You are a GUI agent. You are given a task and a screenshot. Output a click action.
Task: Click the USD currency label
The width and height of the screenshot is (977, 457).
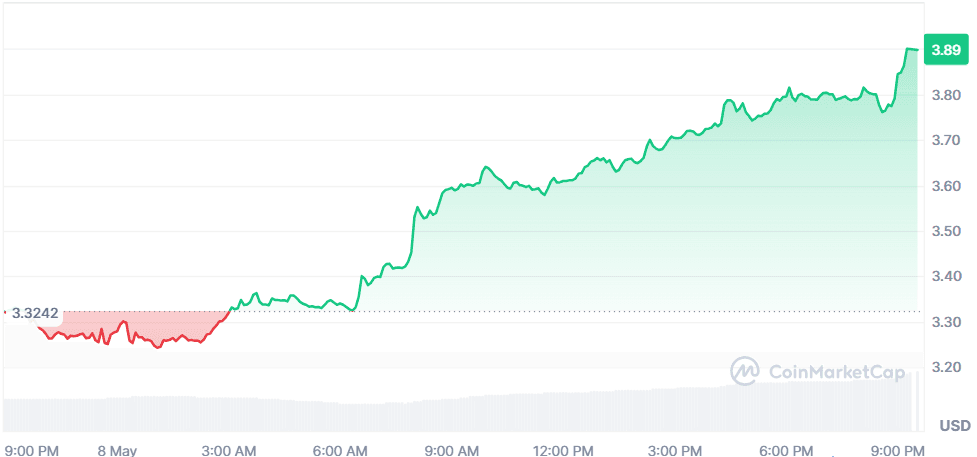tap(954, 425)
